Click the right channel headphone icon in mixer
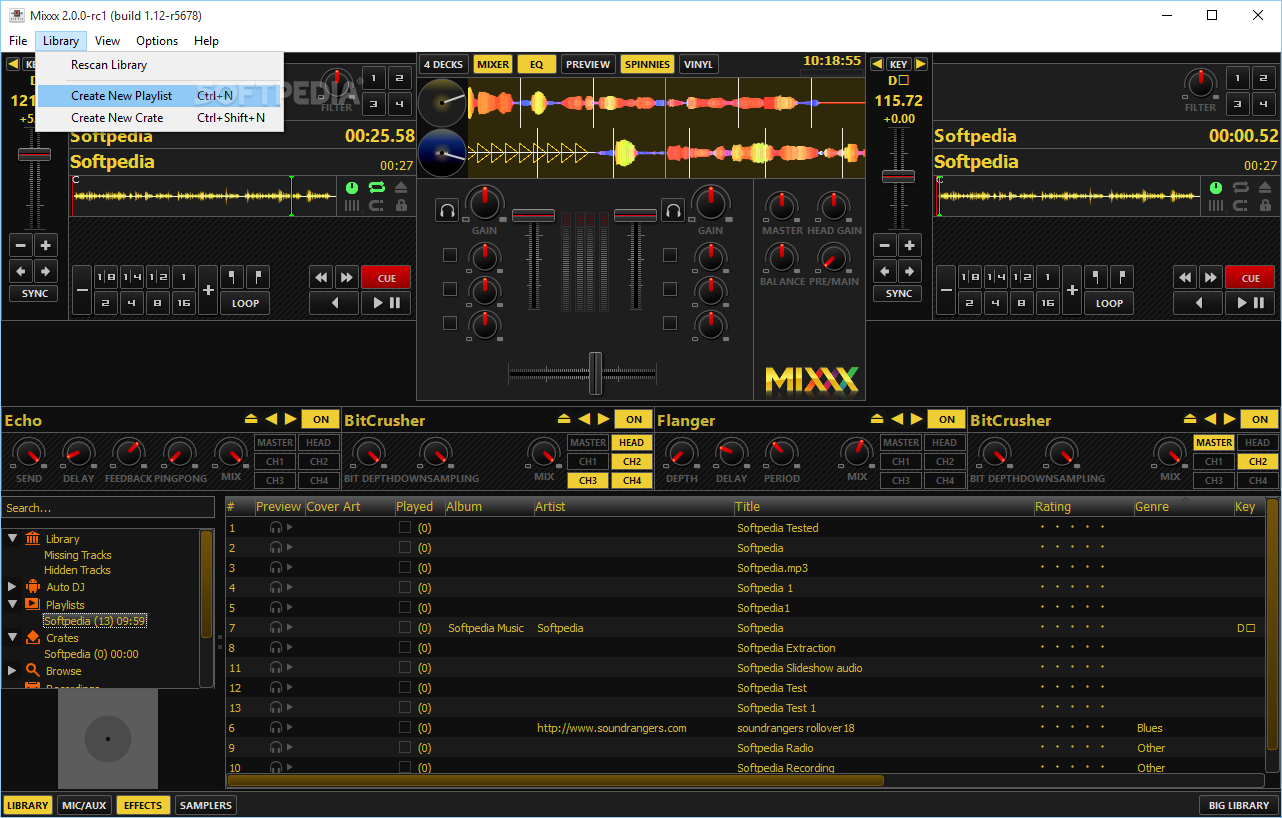The image size is (1282, 818). tap(672, 210)
